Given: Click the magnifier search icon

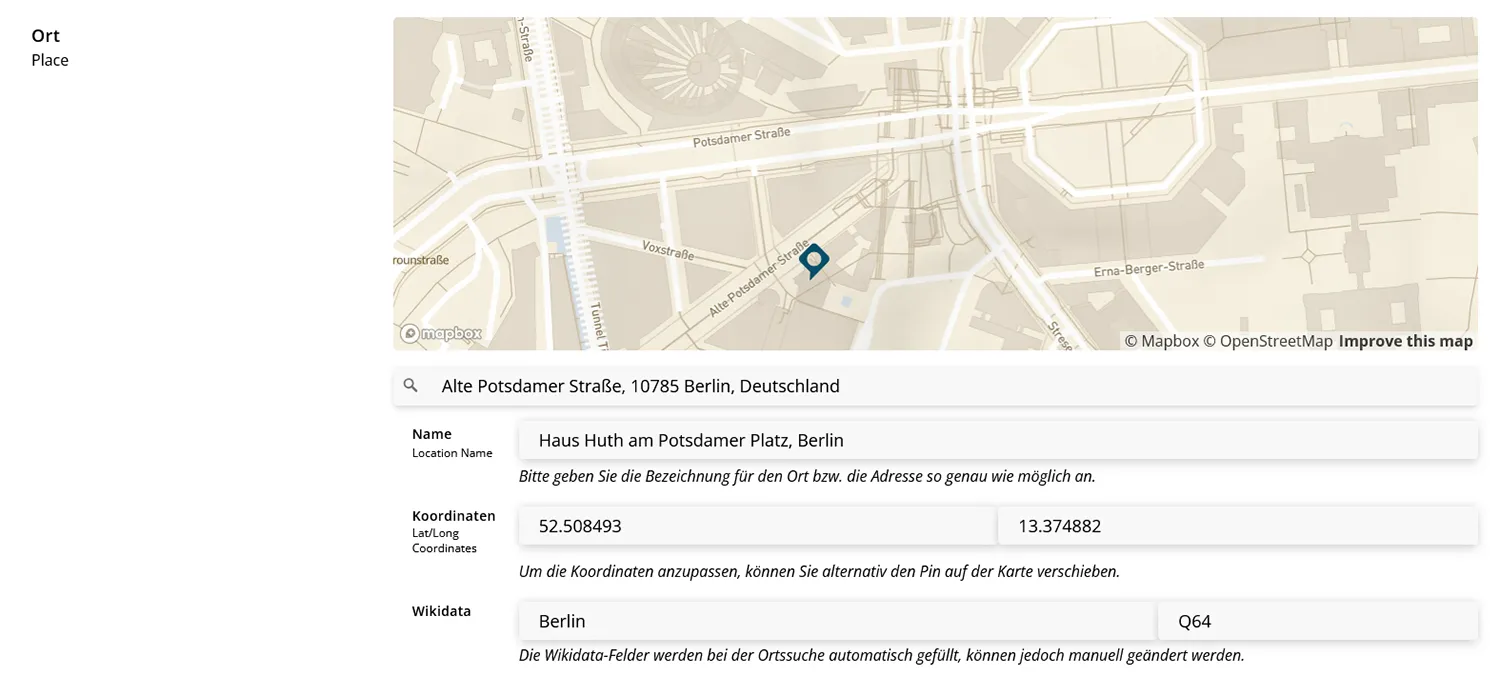Looking at the screenshot, I should (x=411, y=386).
